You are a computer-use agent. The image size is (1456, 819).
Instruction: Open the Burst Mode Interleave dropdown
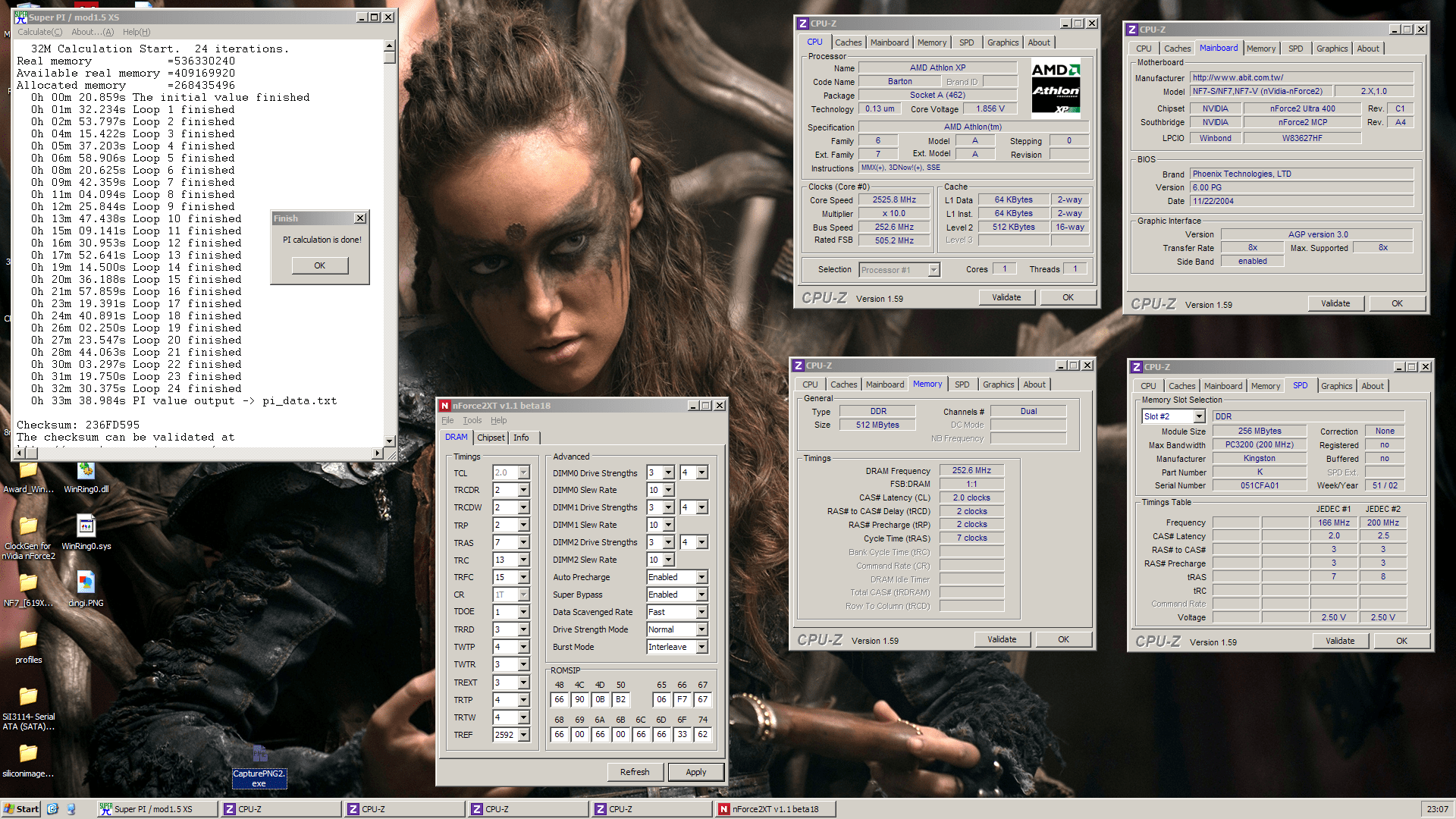pyautogui.click(x=701, y=647)
